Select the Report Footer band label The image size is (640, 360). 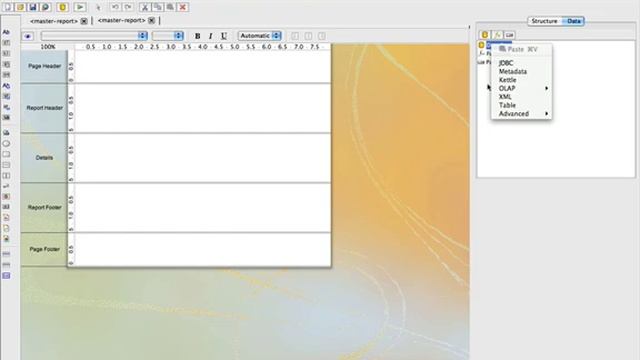tap(44, 207)
